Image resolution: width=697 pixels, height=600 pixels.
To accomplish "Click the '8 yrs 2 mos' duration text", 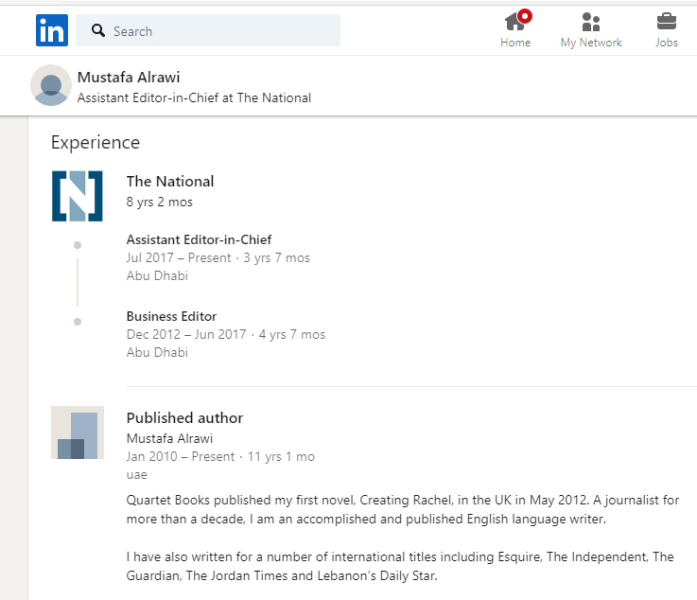I will pos(160,202).
